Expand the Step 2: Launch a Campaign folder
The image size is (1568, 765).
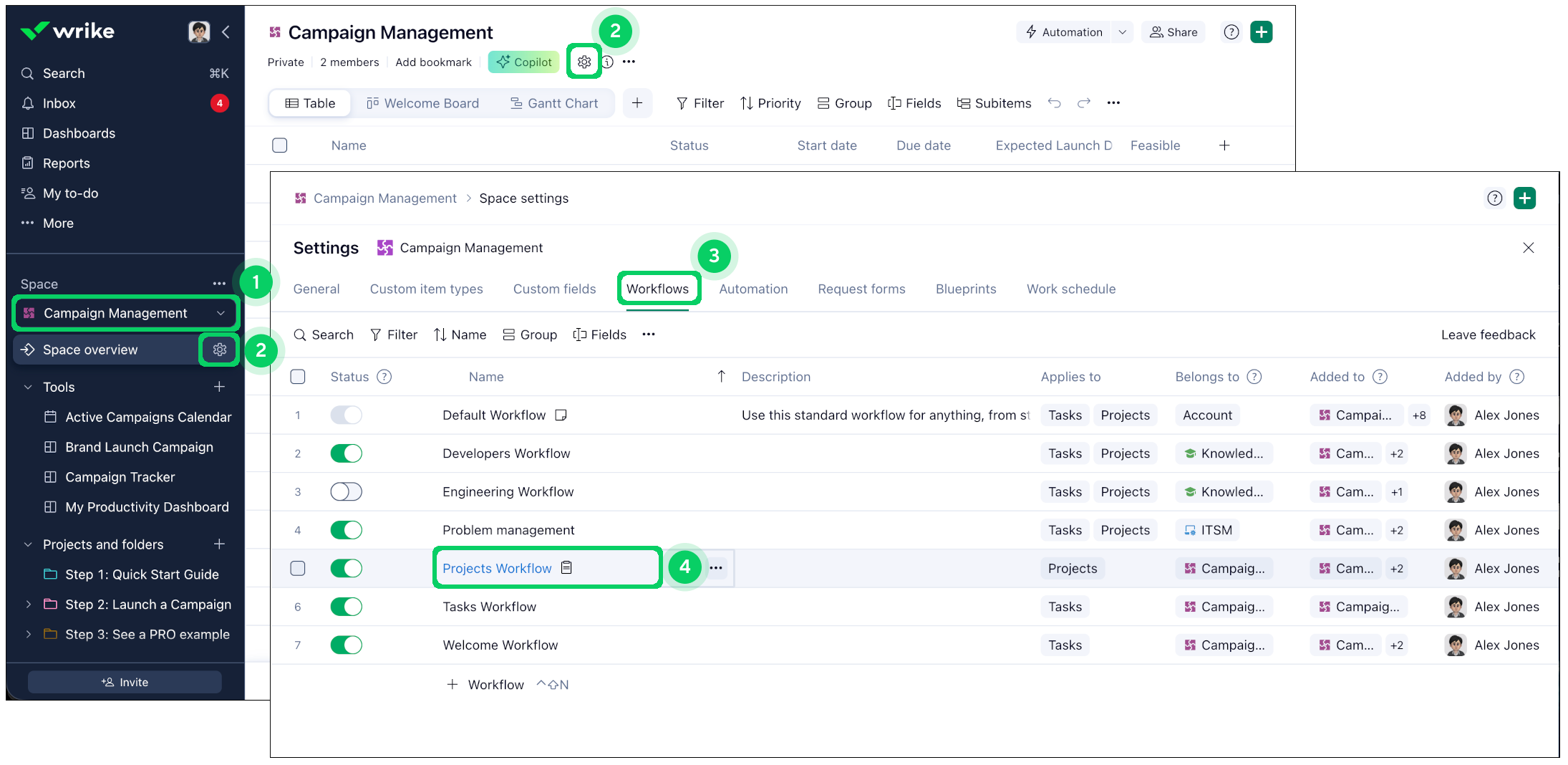(x=28, y=605)
